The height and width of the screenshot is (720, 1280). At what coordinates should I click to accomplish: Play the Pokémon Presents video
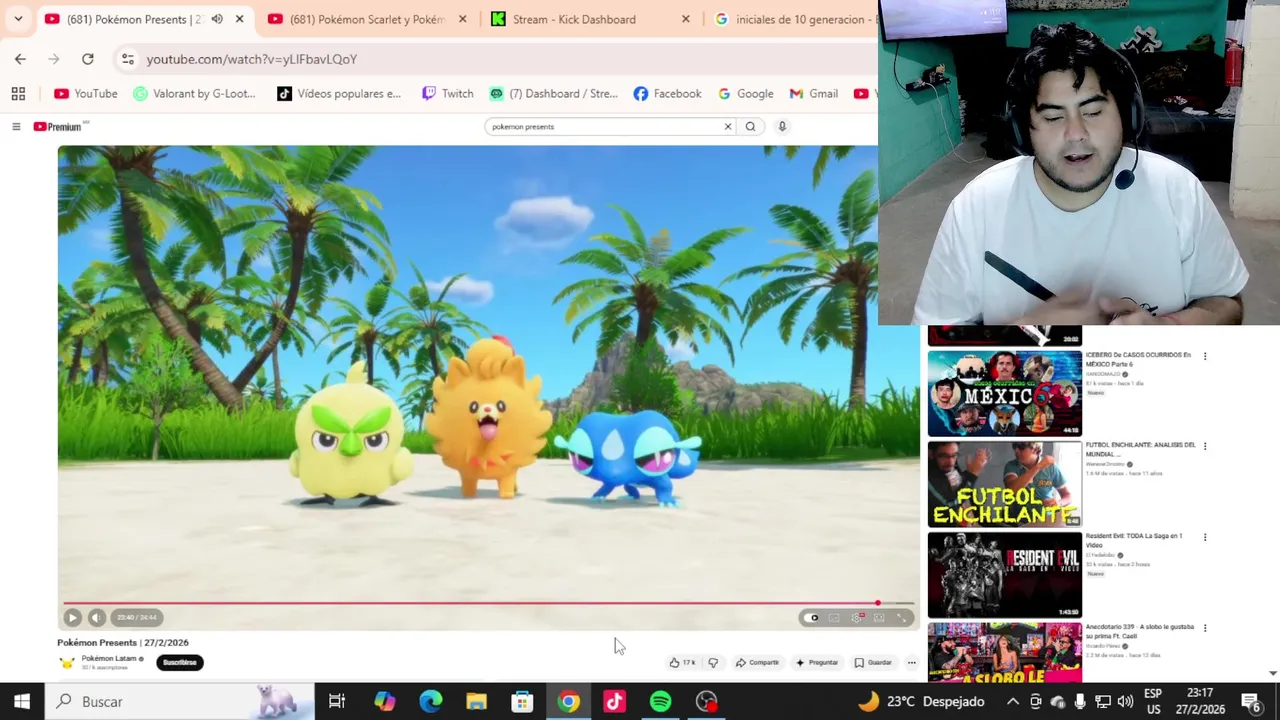72,618
